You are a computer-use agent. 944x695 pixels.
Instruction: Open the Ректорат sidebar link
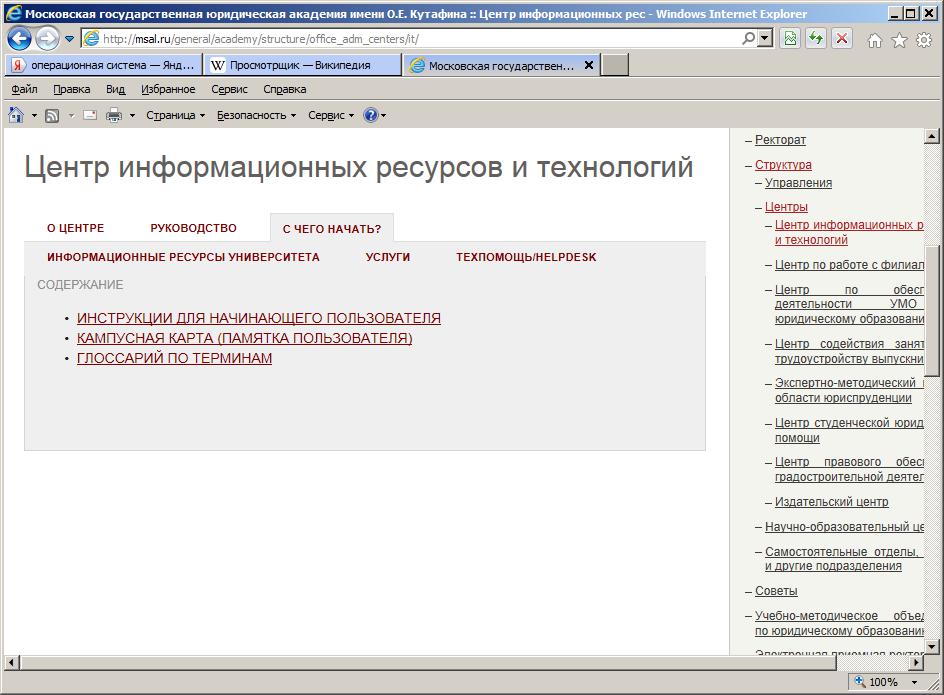click(780, 140)
